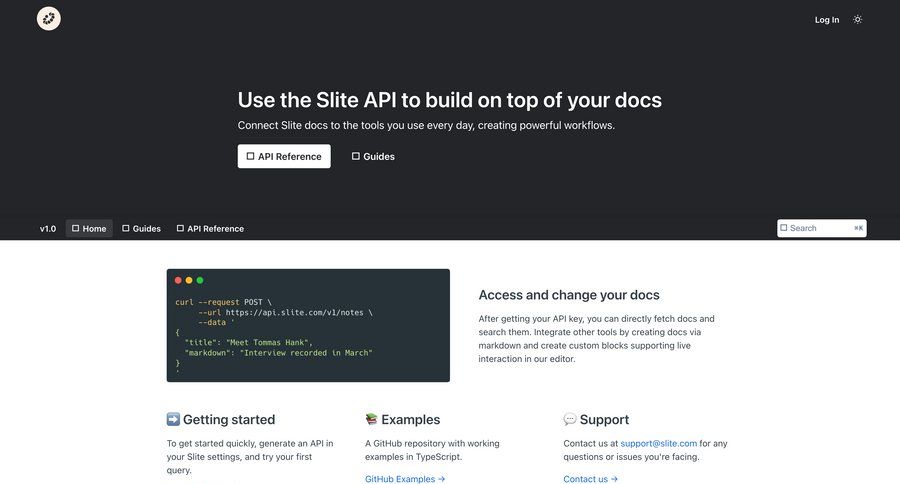Open the API Reference hero button

284,156
